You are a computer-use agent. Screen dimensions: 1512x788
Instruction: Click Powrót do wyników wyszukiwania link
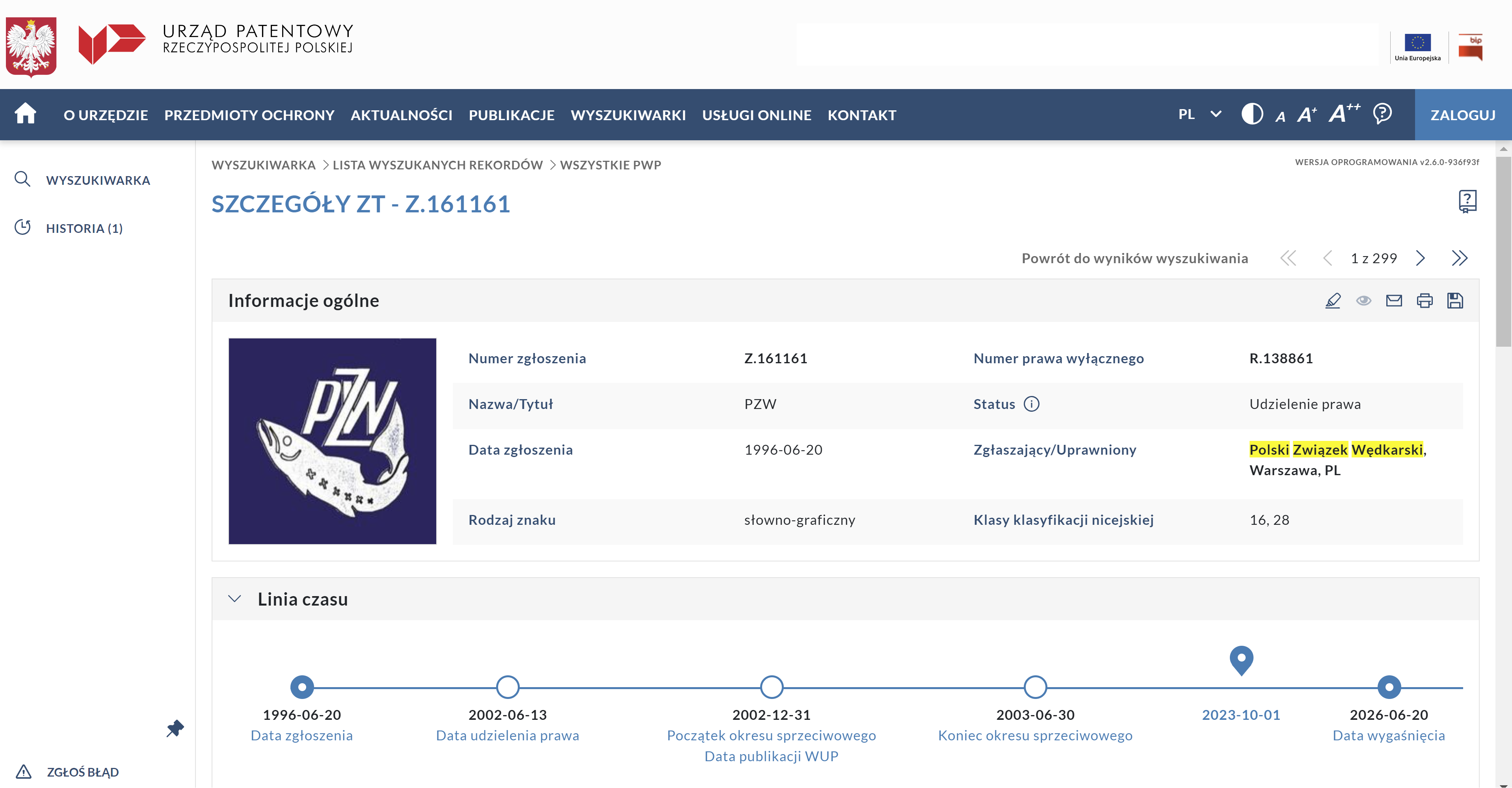point(1134,258)
